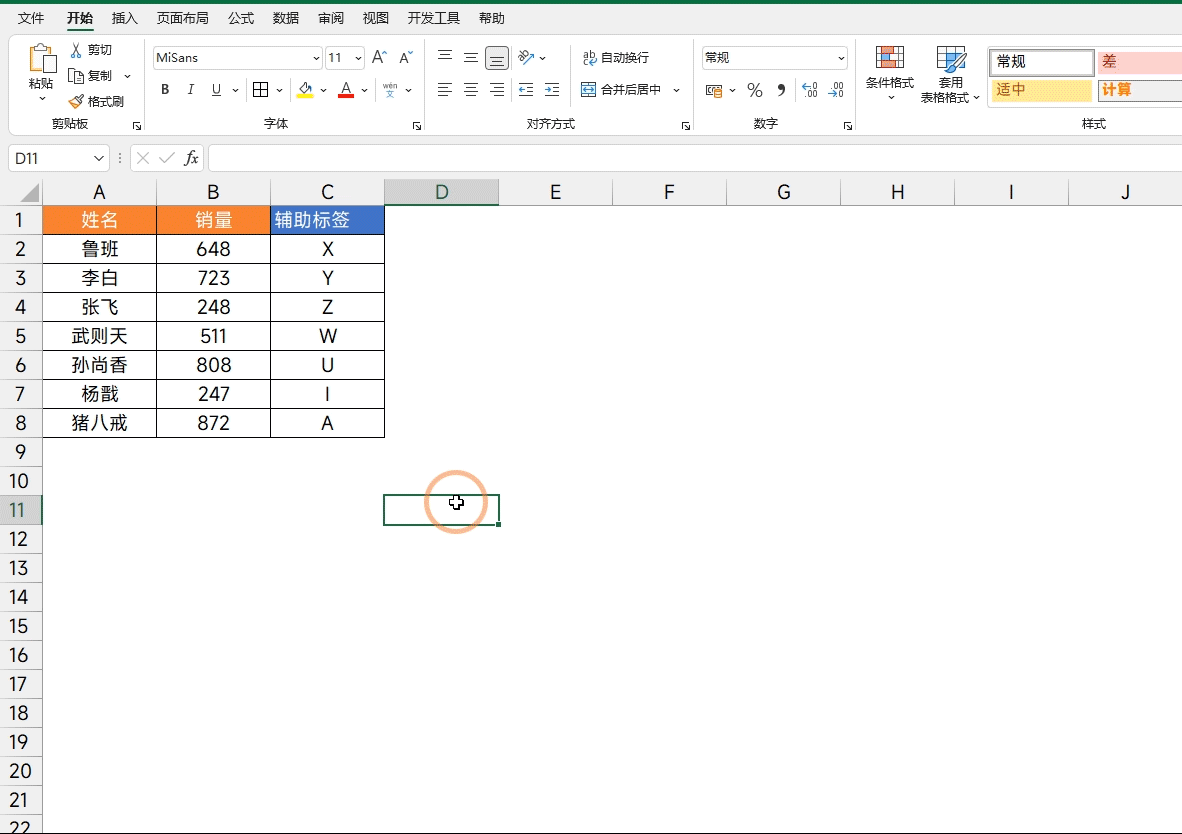The height and width of the screenshot is (834, 1182).
Task: Click the Select All corner triangle
Action: pos(29,193)
